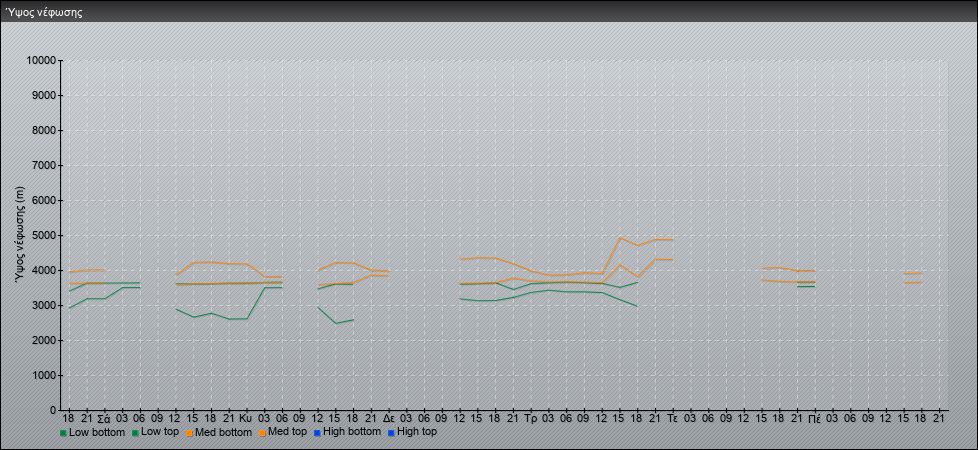Click the green Low bottom legend swatch
The height and width of the screenshot is (450, 978).
pos(63,432)
